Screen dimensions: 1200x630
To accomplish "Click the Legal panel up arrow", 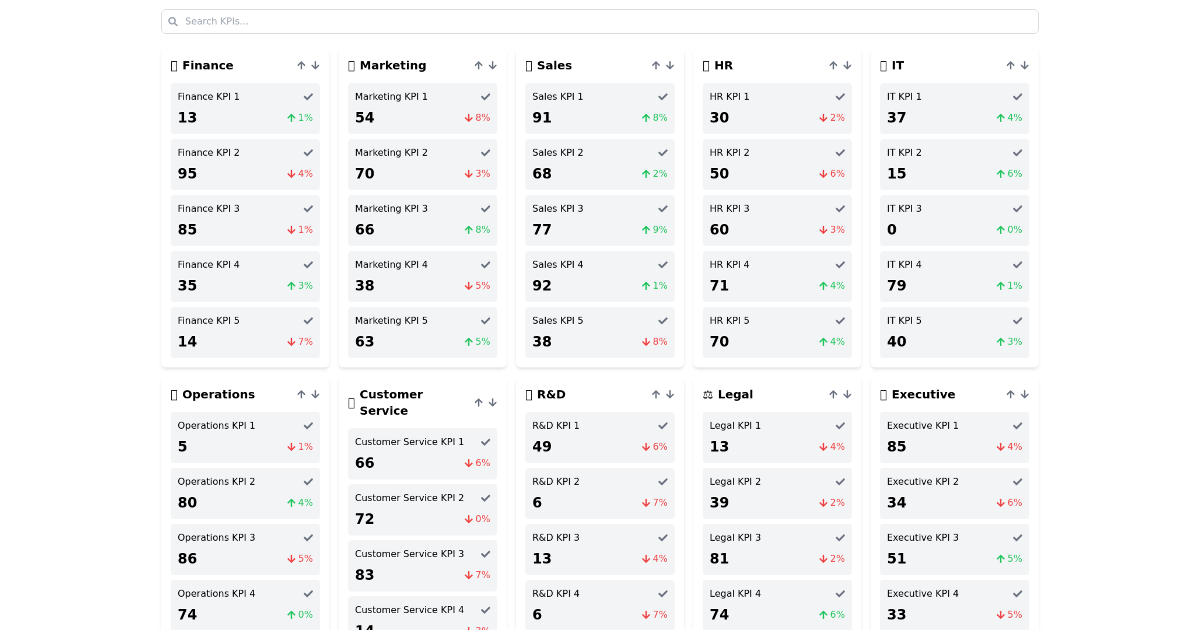I will pyautogui.click(x=833, y=395).
